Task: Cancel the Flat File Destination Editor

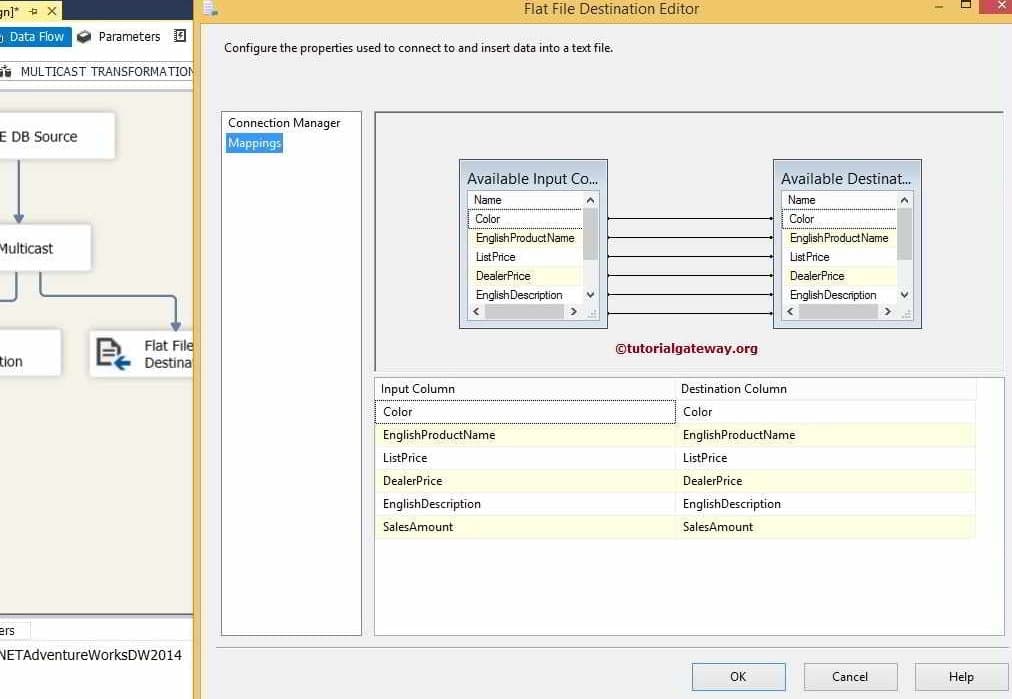Action: [850, 676]
